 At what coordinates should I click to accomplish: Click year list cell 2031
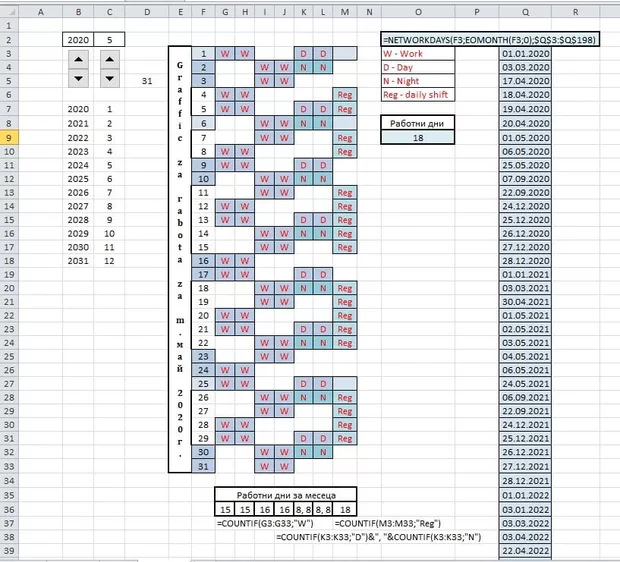pyautogui.click(x=78, y=261)
